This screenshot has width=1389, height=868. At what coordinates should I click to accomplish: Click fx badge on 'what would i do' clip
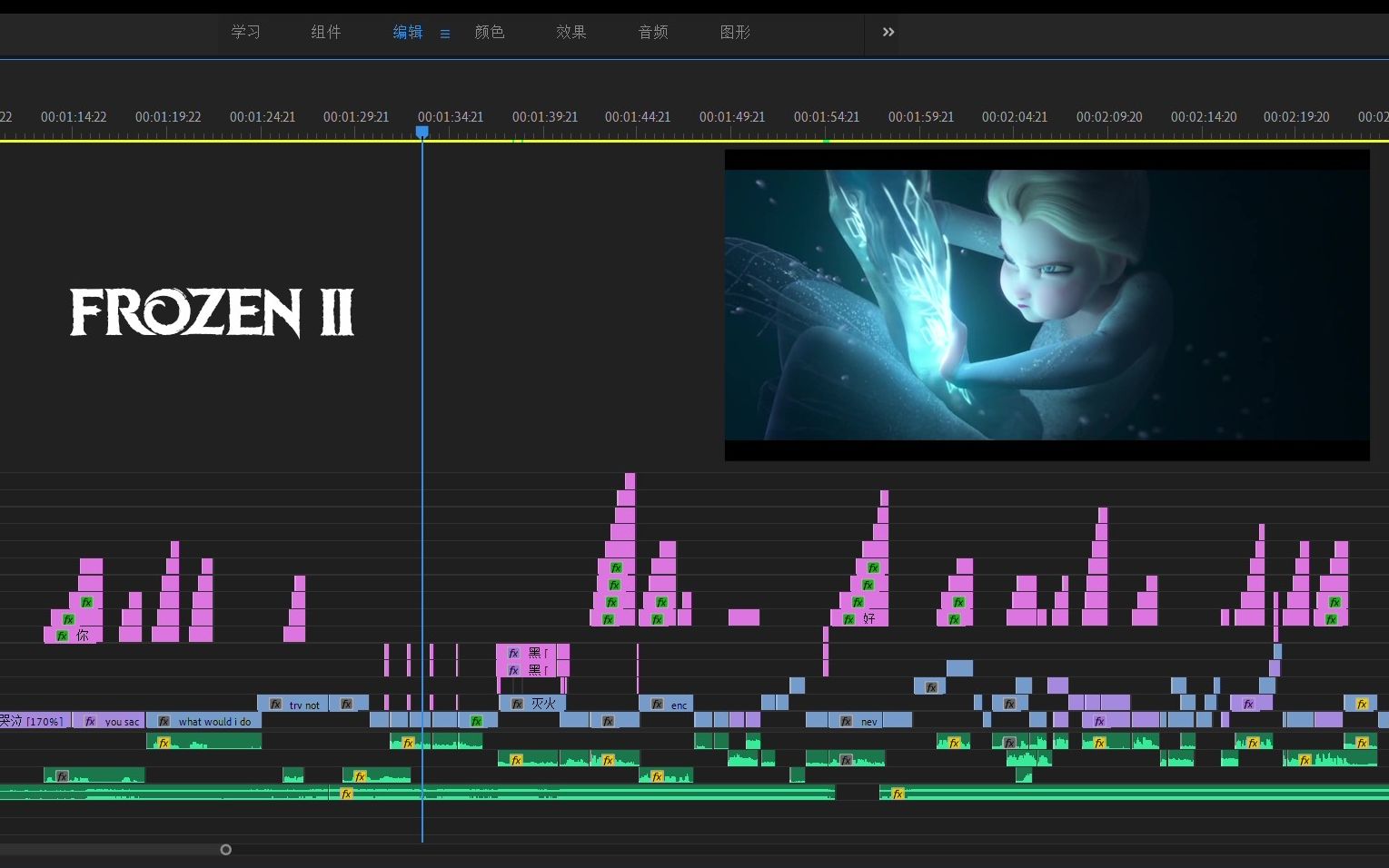click(x=164, y=722)
